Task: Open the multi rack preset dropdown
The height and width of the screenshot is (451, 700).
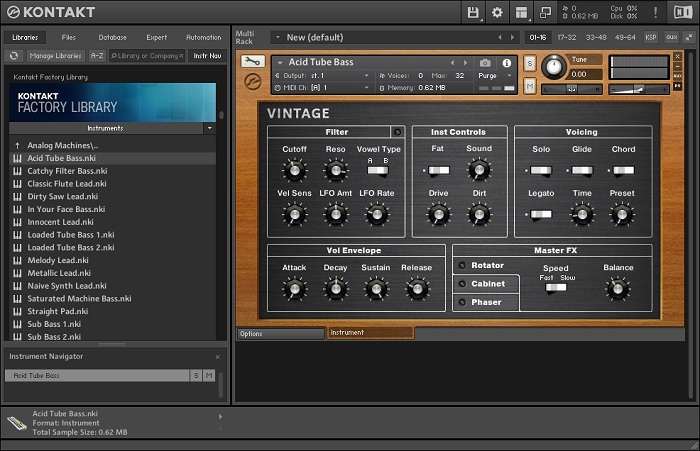Action: pos(278,38)
